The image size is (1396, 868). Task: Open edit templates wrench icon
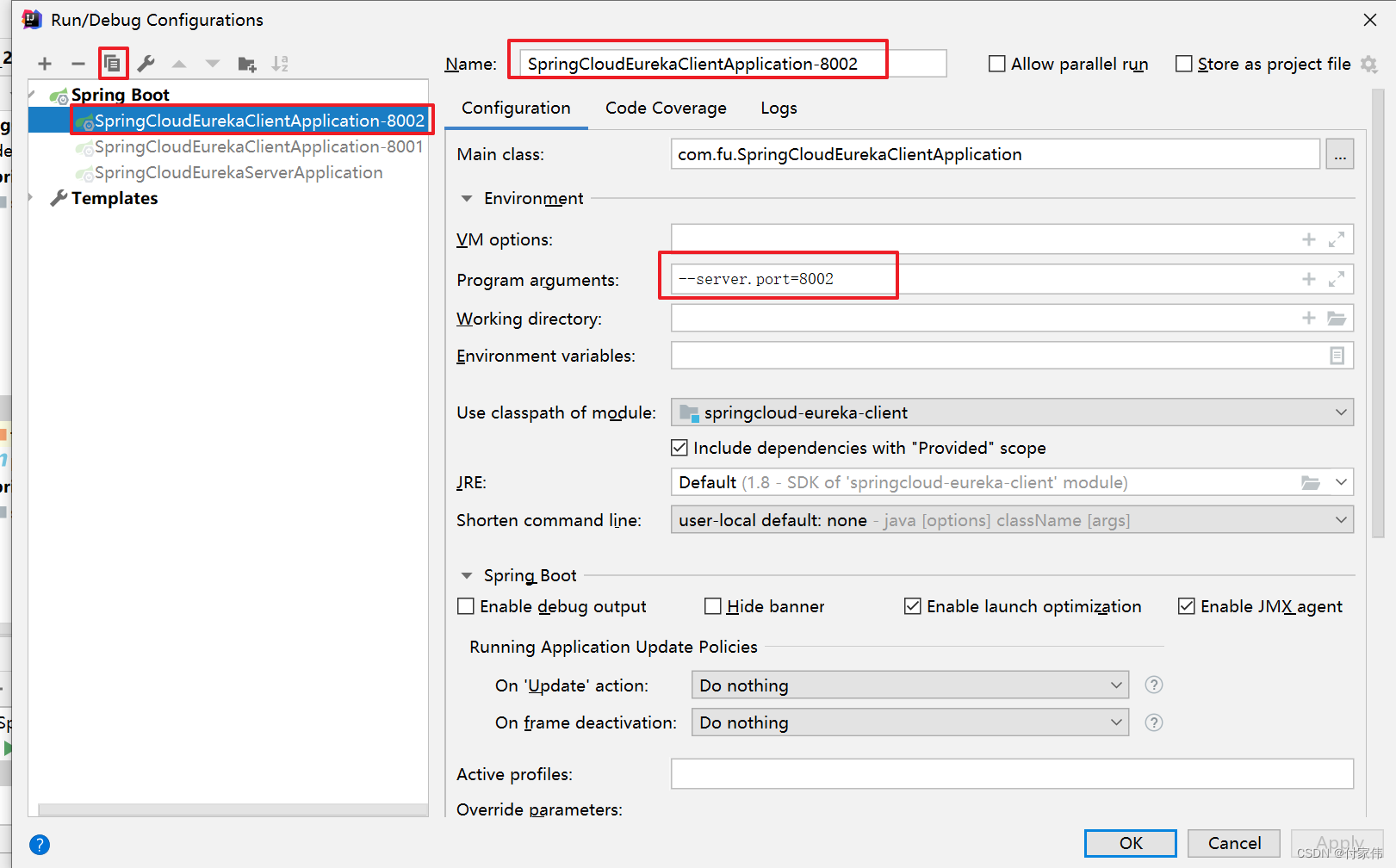[146, 64]
